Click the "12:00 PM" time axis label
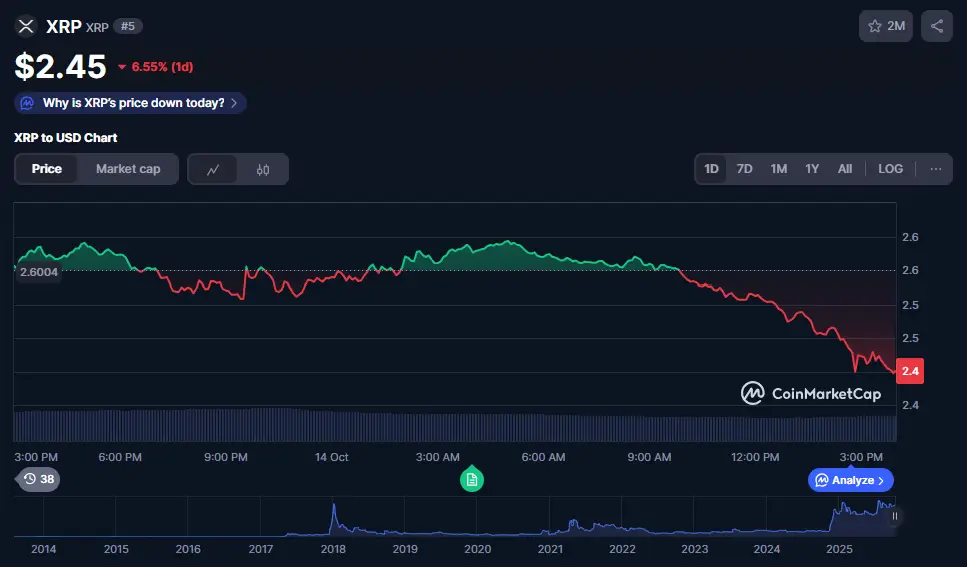 coord(755,457)
